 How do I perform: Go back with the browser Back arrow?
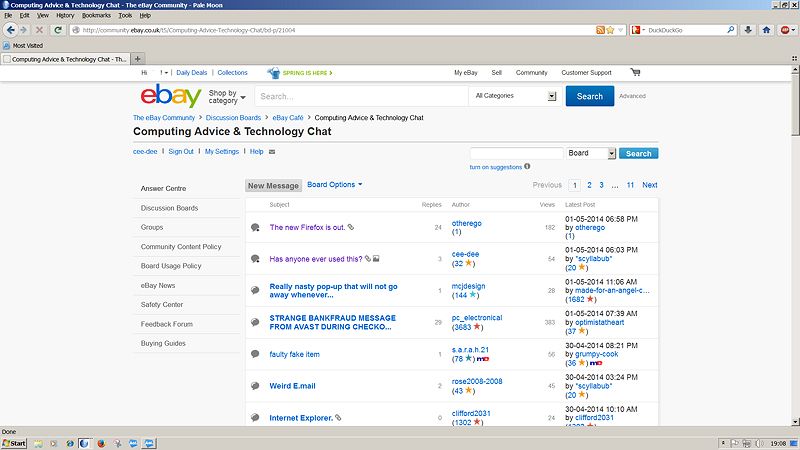click(10, 30)
